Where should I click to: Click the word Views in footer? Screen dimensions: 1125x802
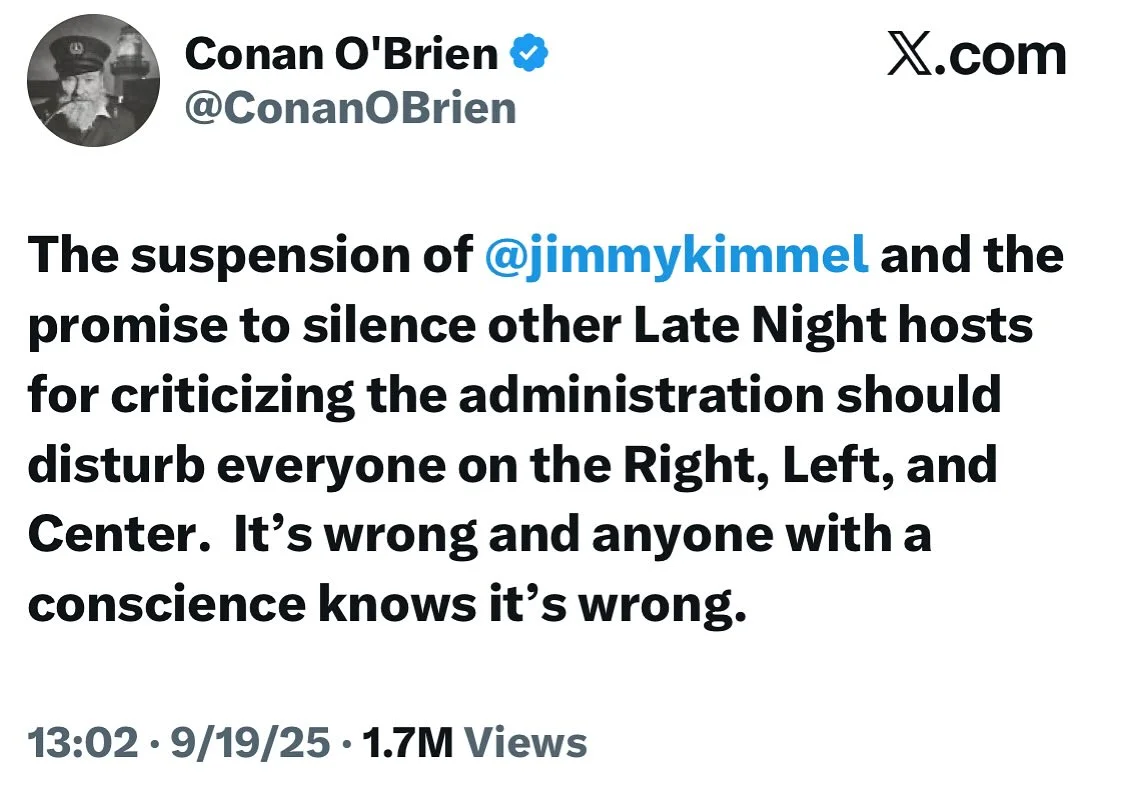coord(527,743)
